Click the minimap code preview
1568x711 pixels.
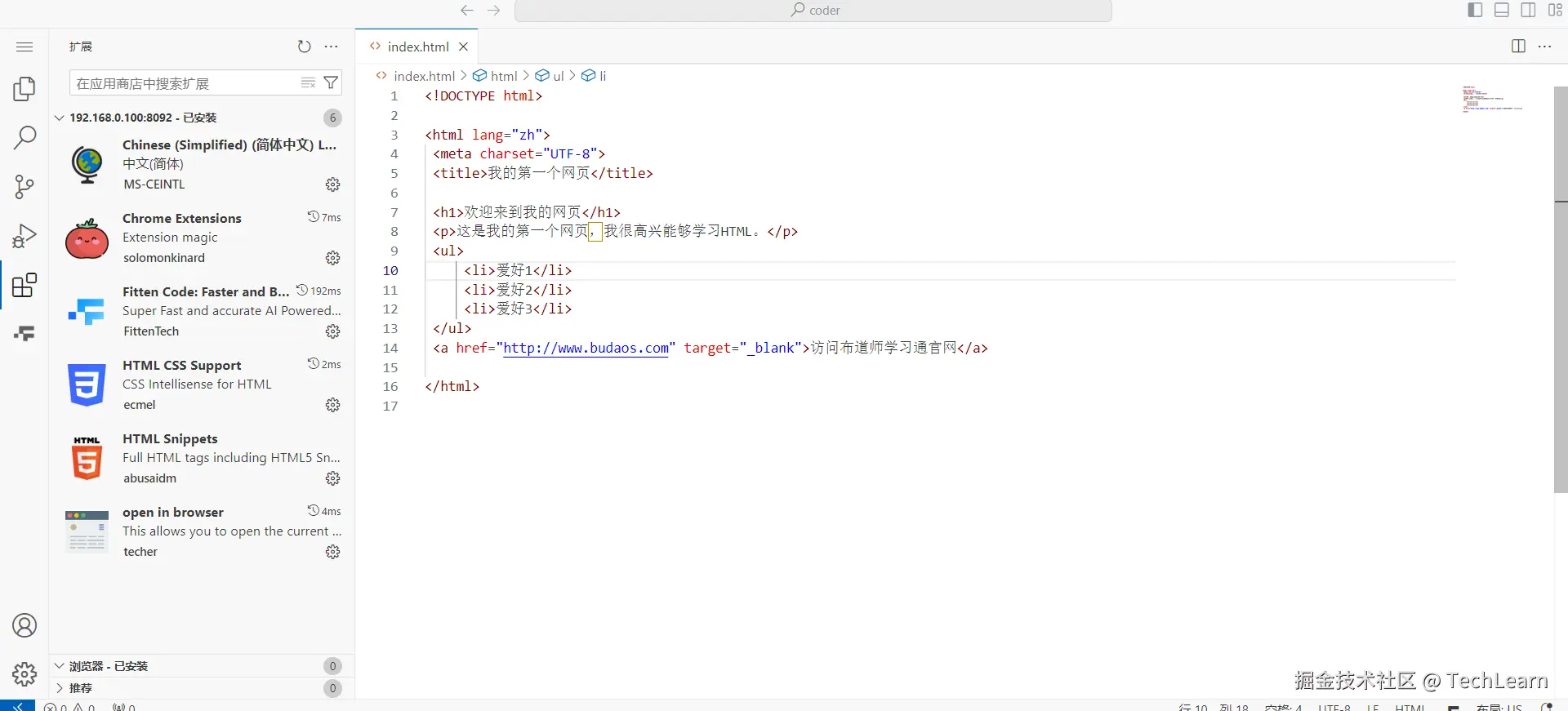[x=1491, y=99]
